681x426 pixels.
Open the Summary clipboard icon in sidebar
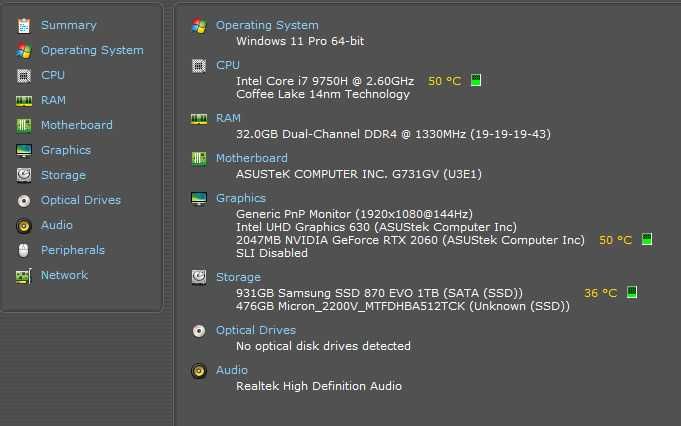click(24, 26)
